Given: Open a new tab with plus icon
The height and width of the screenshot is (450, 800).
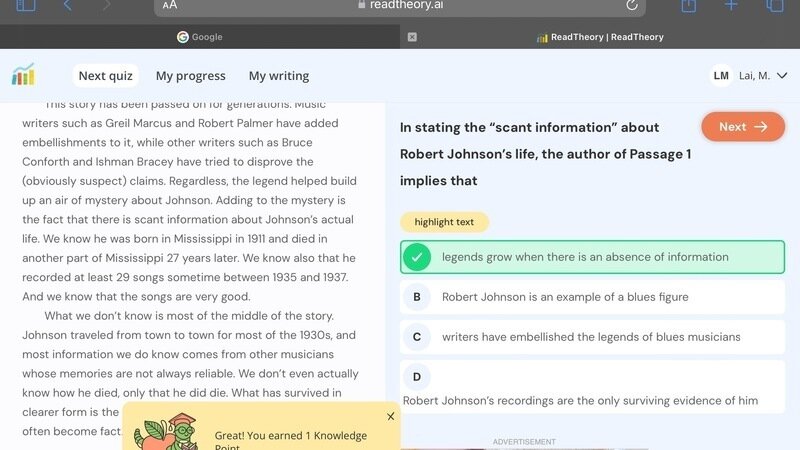Looking at the screenshot, I should click(731, 5).
